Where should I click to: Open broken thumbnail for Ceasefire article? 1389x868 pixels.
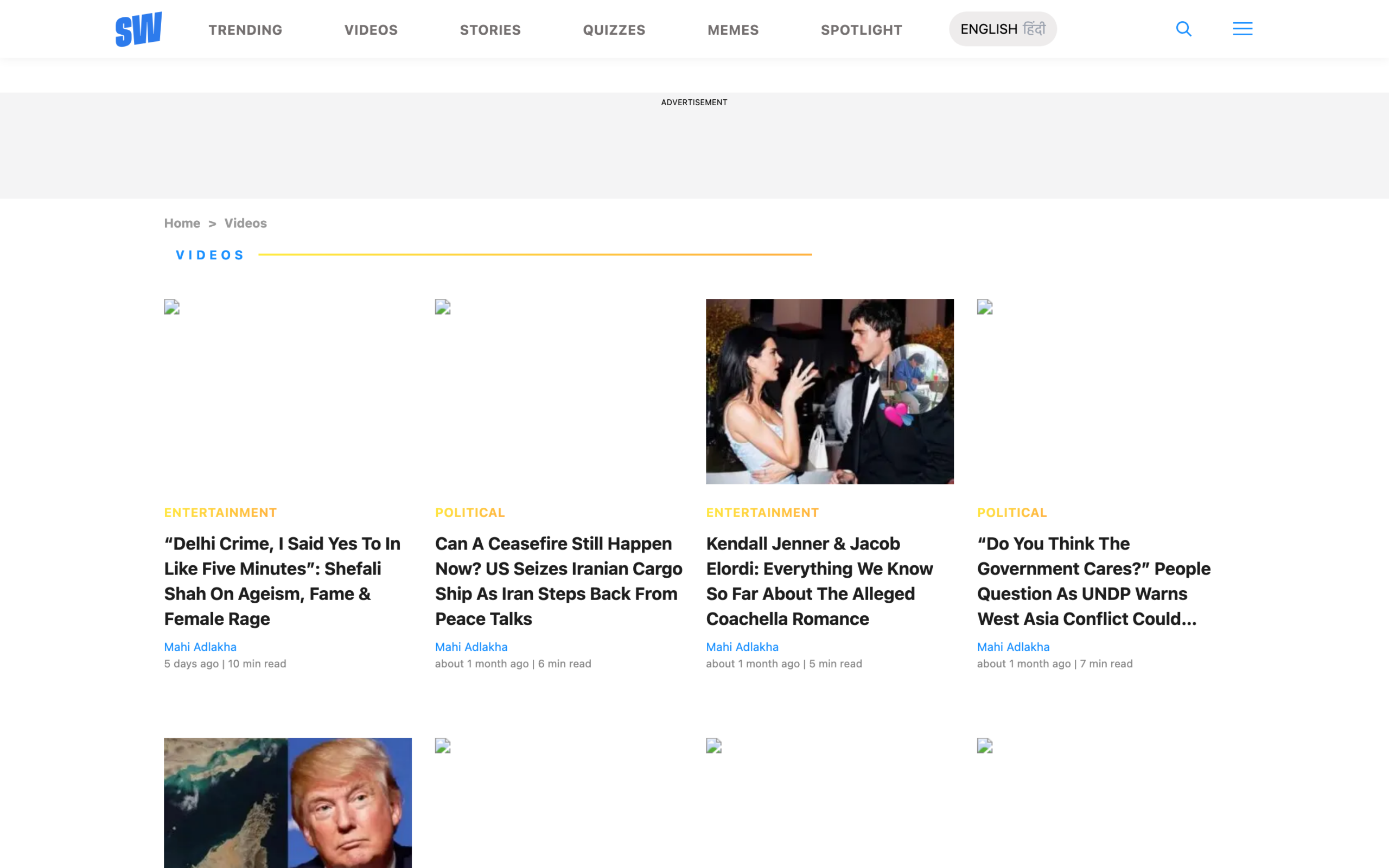pos(558,391)
